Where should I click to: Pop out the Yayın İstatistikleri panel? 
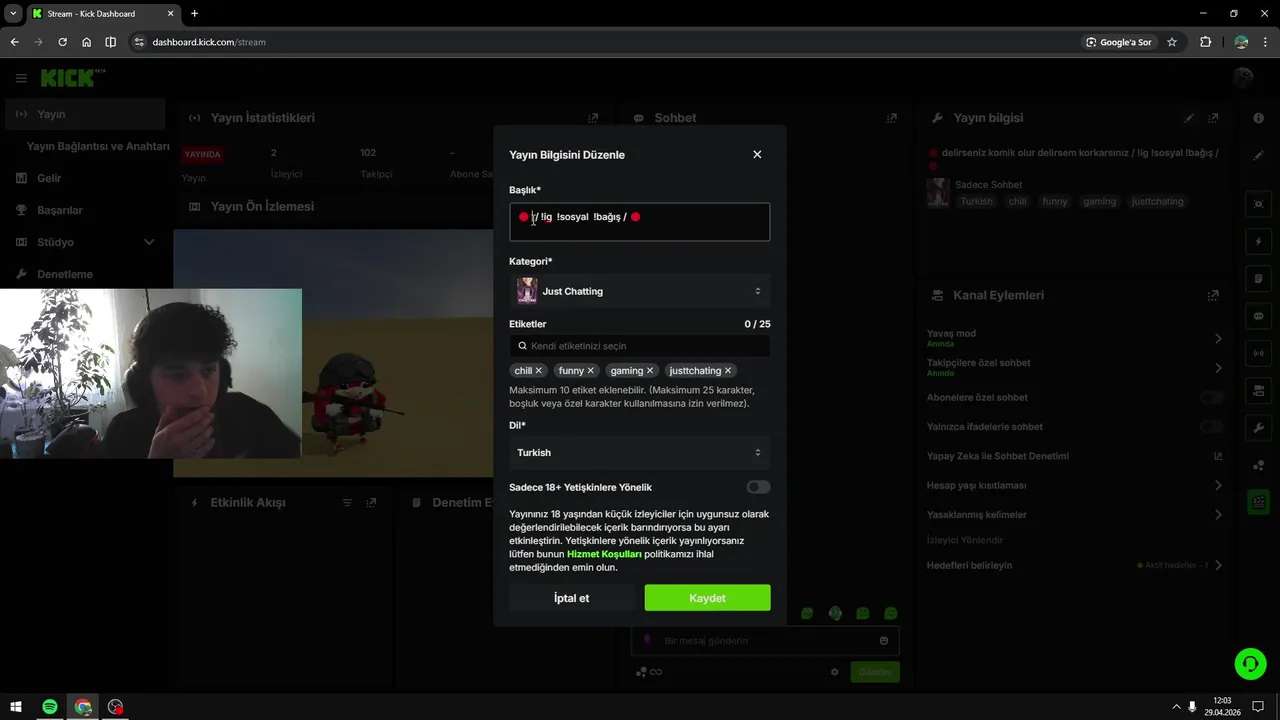(x=593, y=118)
